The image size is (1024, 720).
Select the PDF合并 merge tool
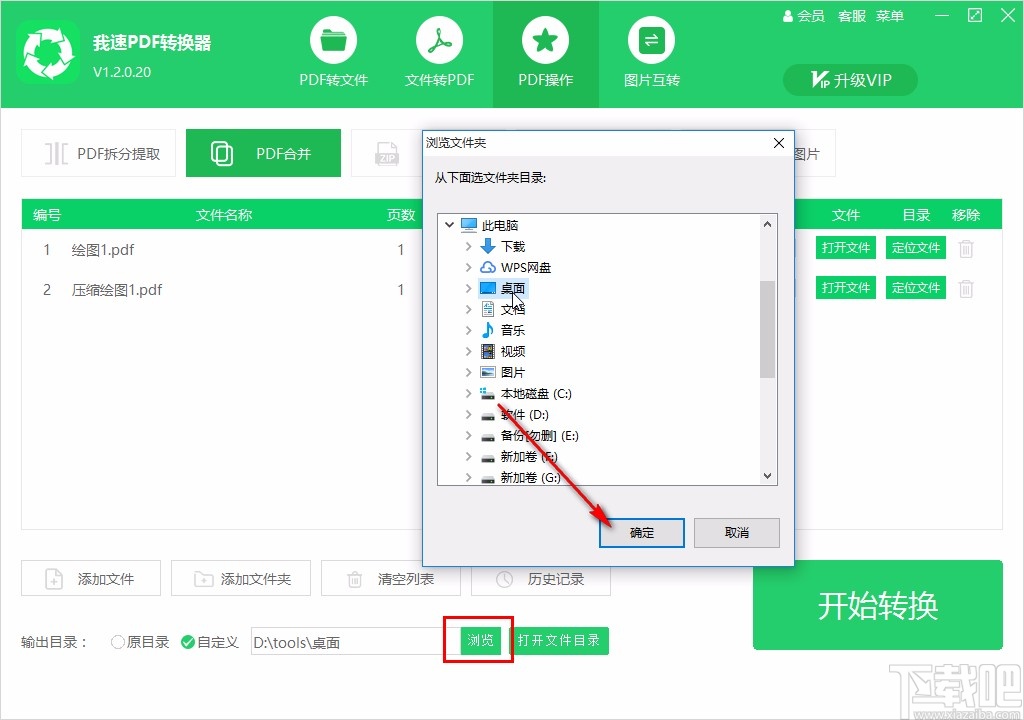pos(263,152)
